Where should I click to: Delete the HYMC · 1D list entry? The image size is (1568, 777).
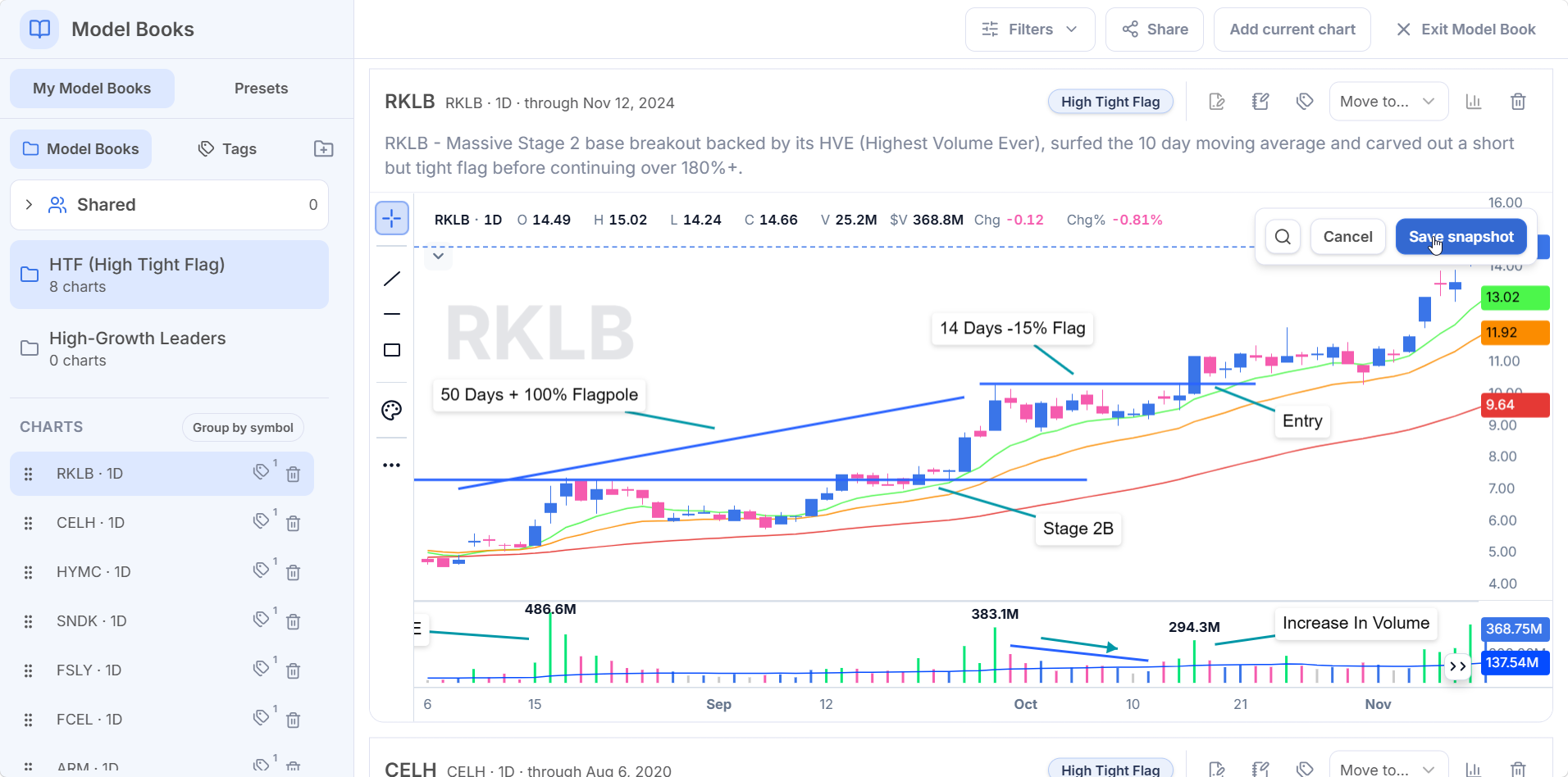[293, 572]
